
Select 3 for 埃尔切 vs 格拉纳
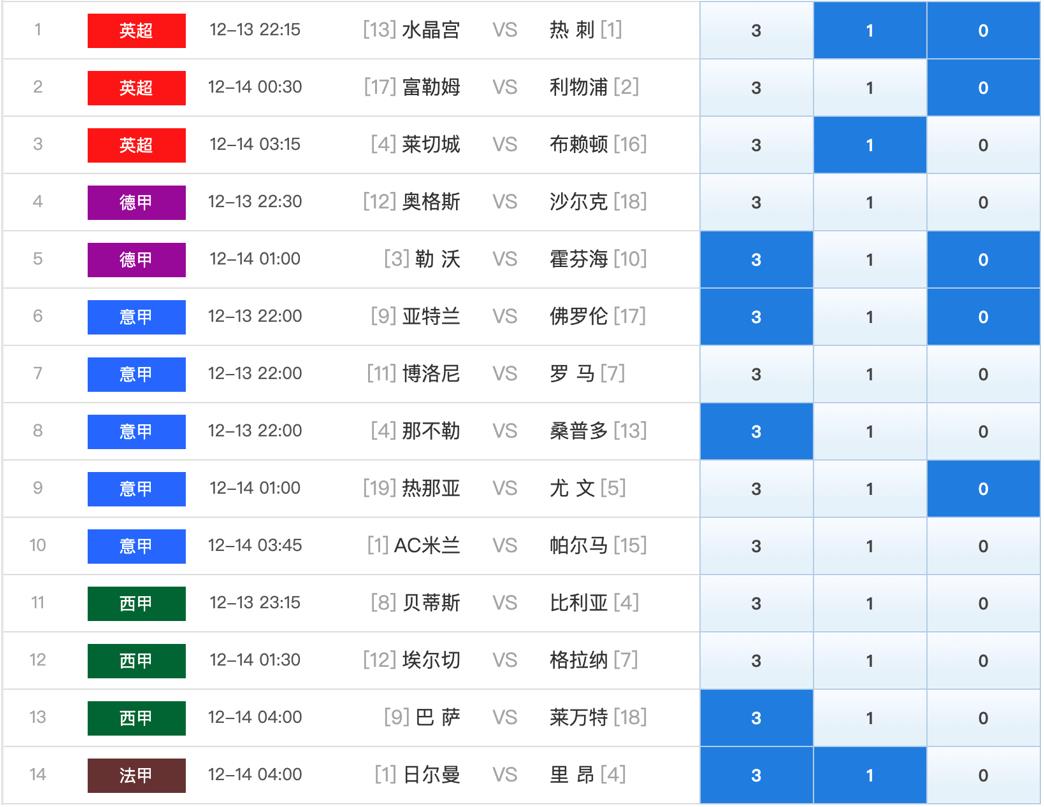click(x=756, y=661)
